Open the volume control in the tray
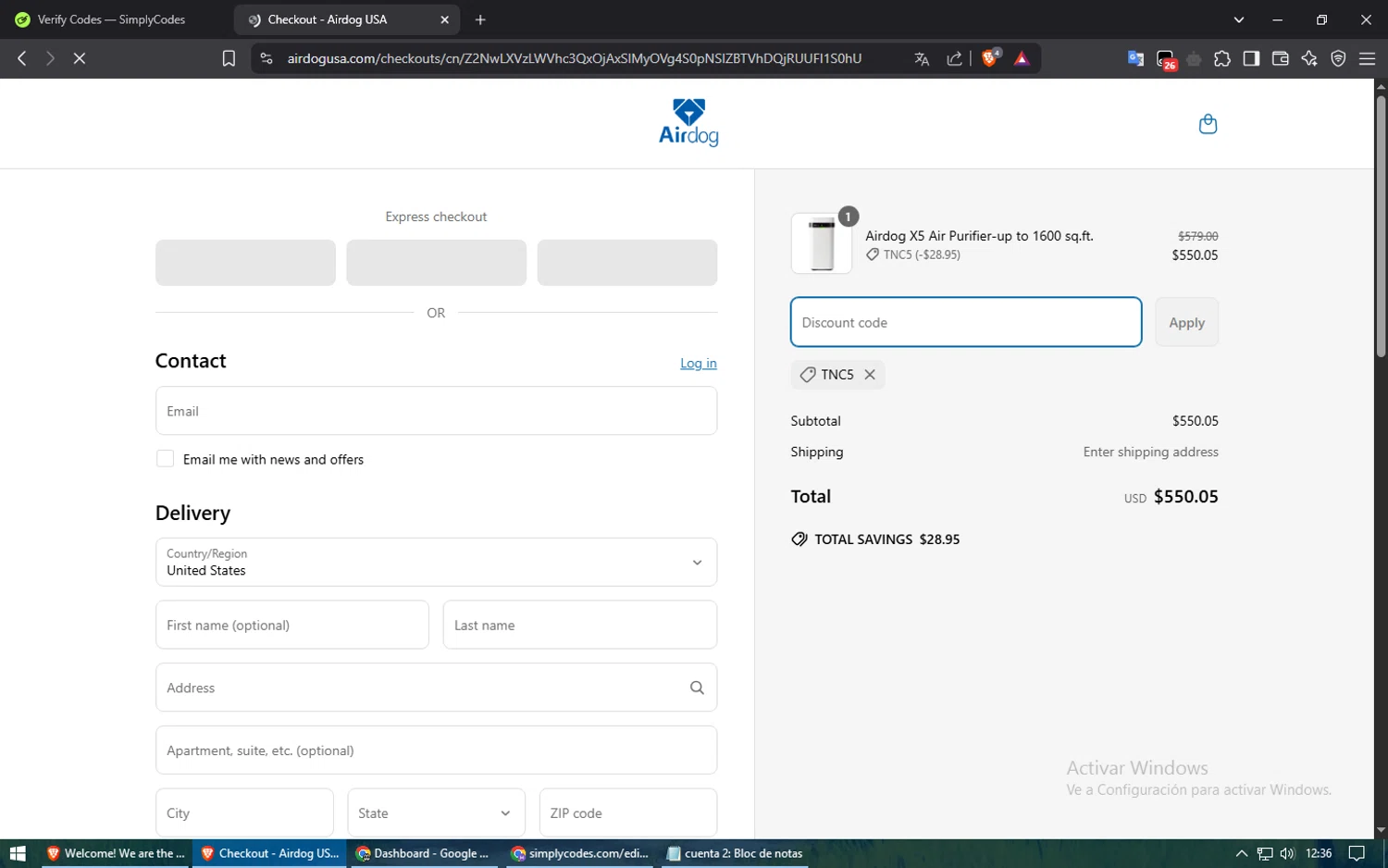 [x=1287, y=853]
